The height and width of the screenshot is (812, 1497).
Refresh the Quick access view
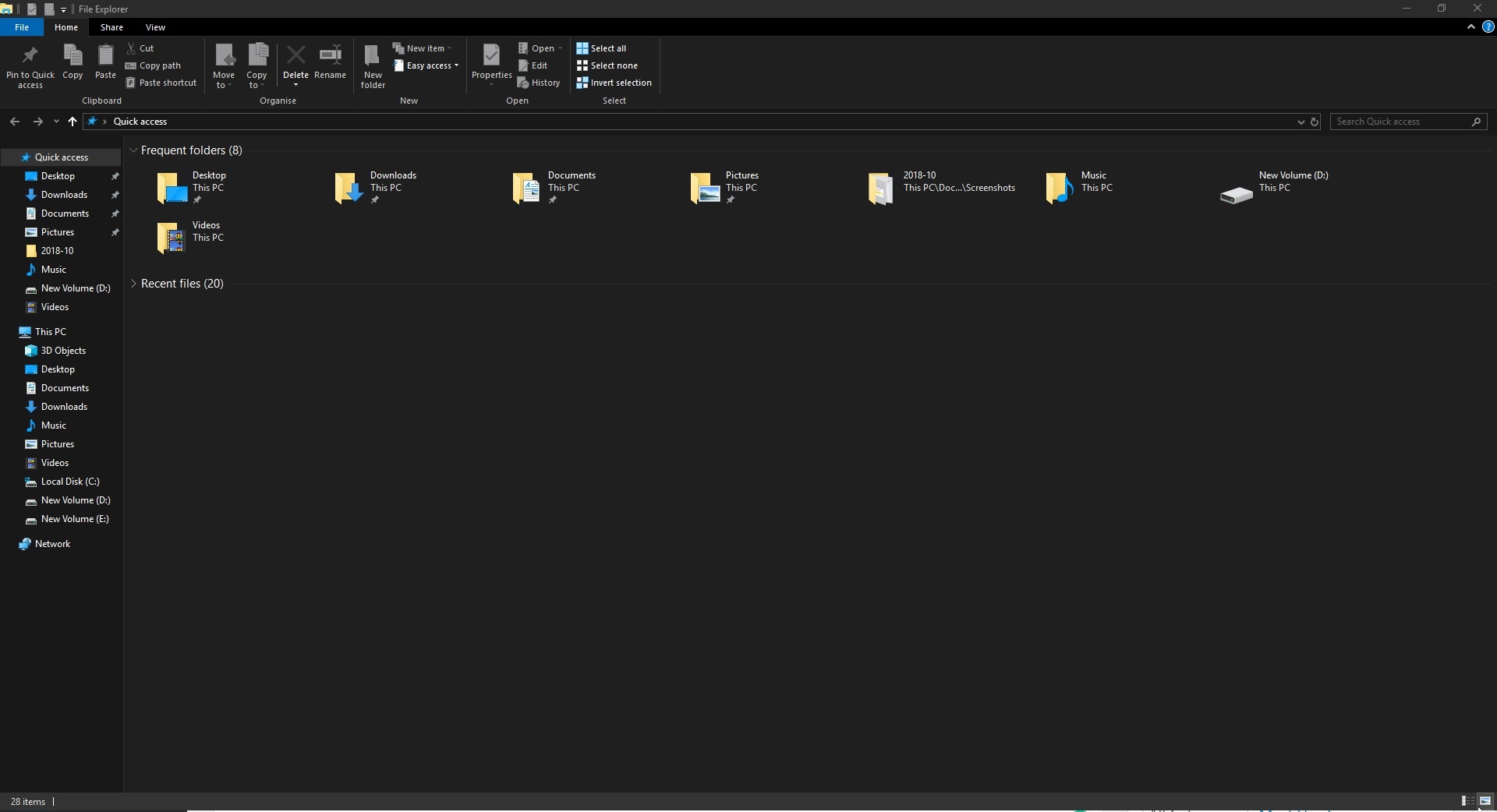[1315, 122]
